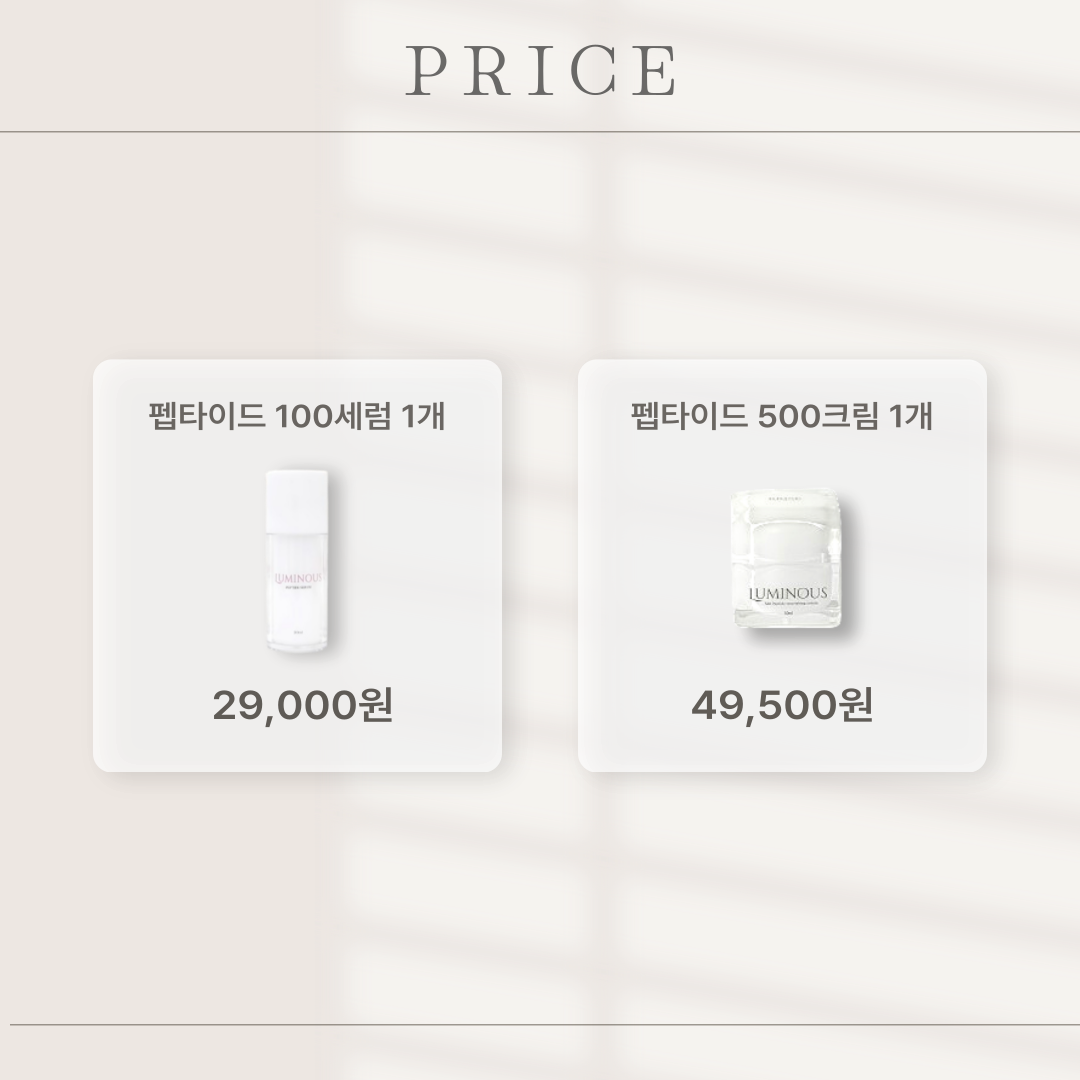Click the white cap of serum bottle

point(297,501)
